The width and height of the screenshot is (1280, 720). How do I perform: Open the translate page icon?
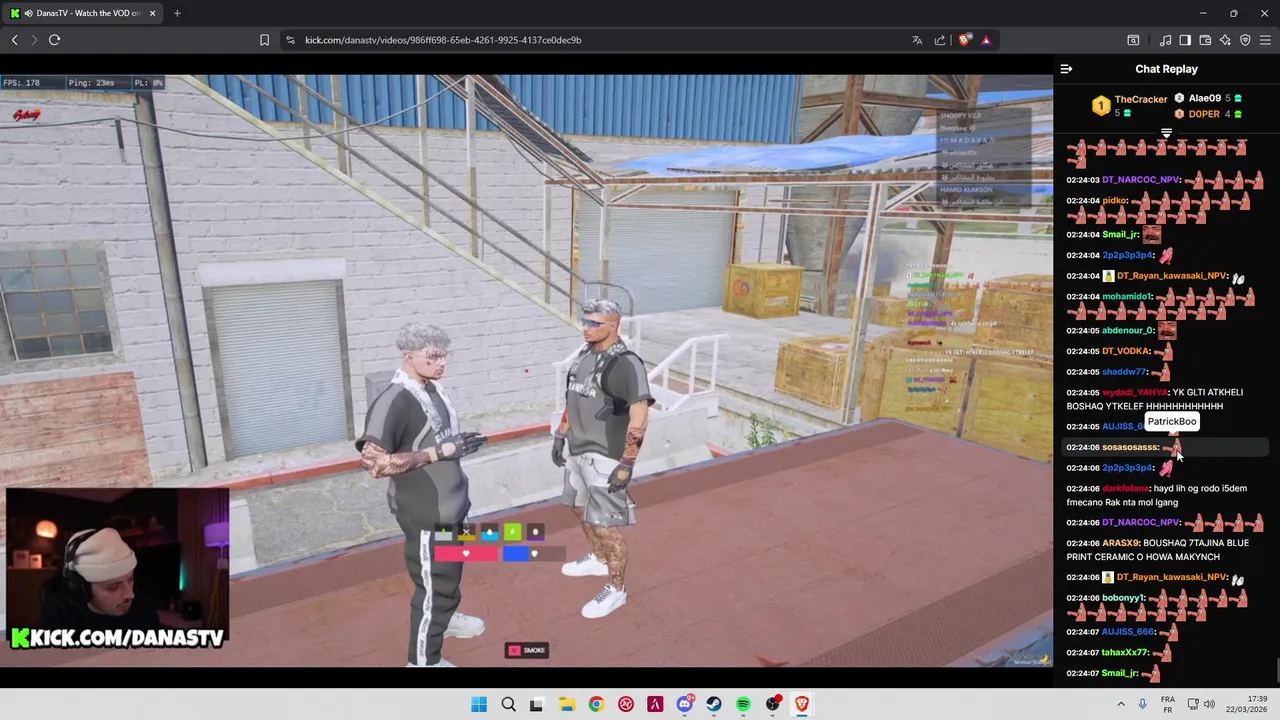click(x=917, y=40)
